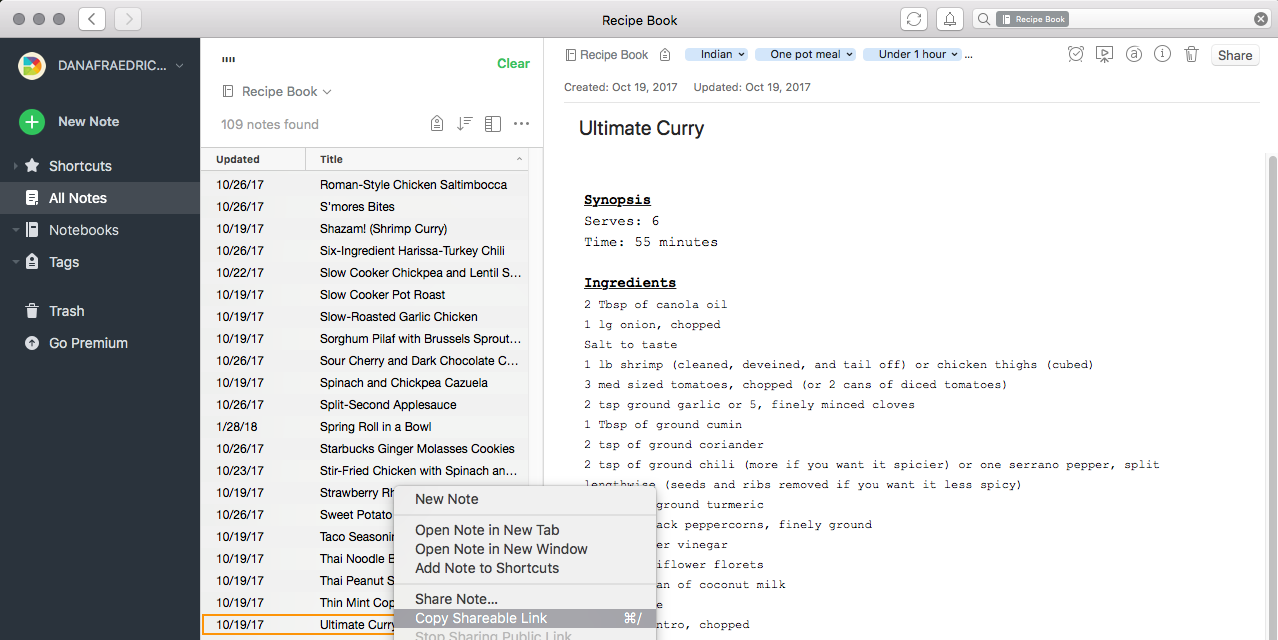Viewport: 1278px width, 640px height.
Task: Delete note with trash can icon
Action: (x=1191, y=55)
